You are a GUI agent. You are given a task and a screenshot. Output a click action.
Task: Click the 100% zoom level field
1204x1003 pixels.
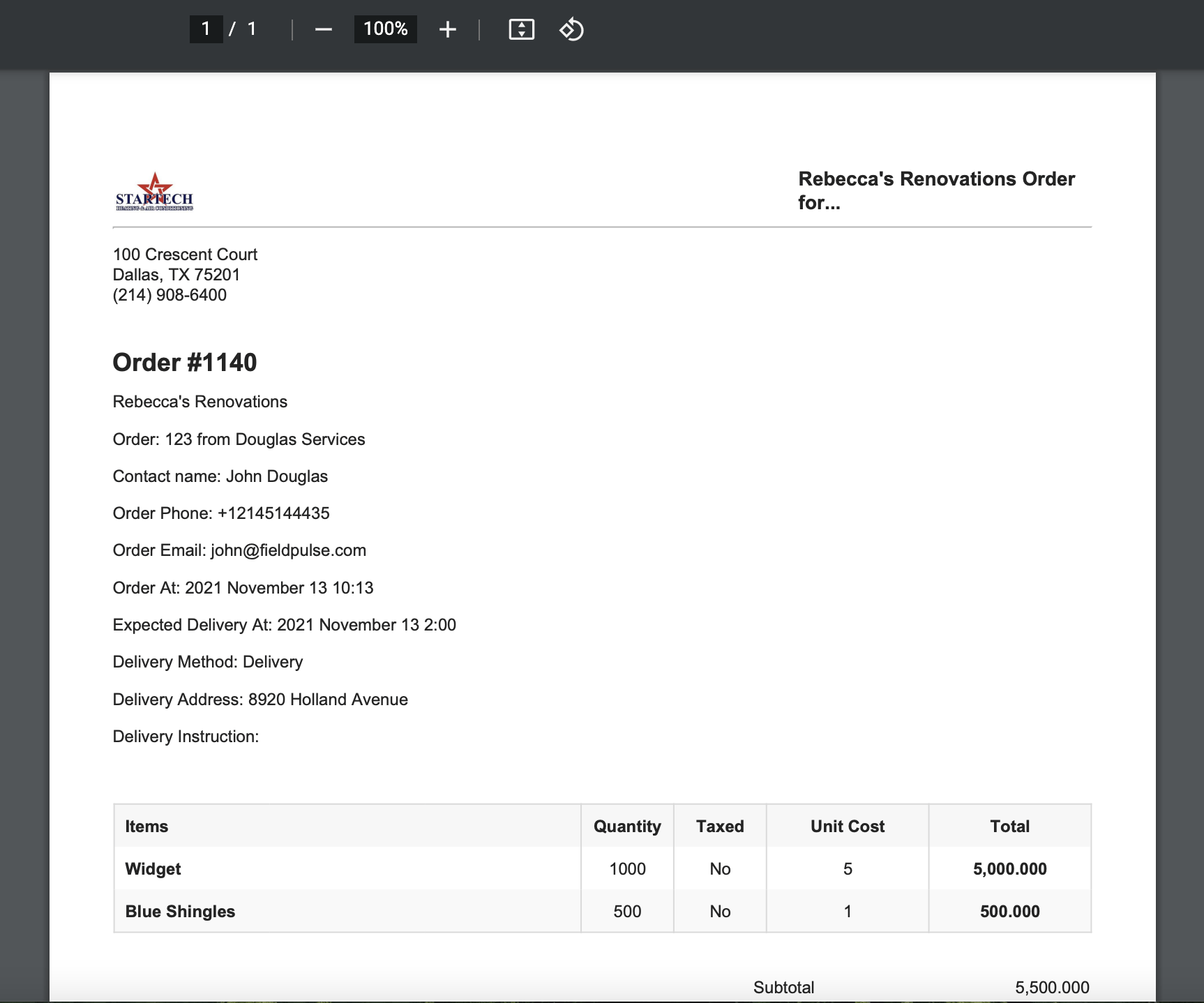click(386, 29)
